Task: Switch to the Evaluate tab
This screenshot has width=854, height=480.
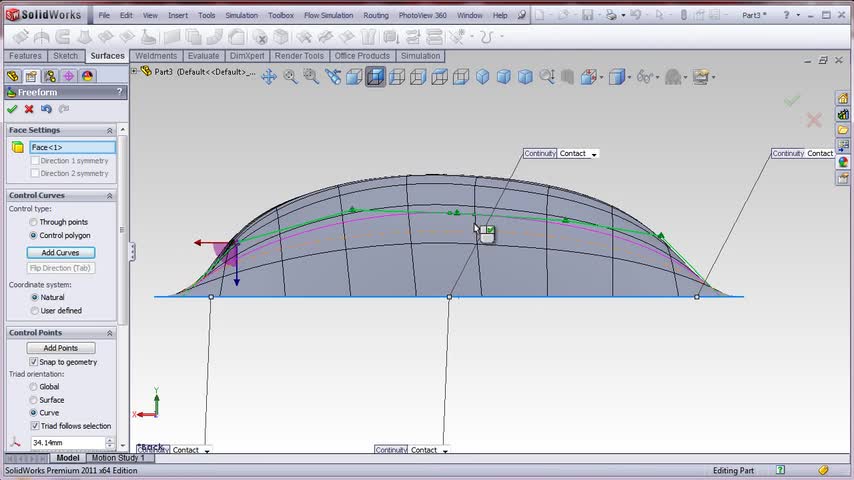Action: click(203, 56)
